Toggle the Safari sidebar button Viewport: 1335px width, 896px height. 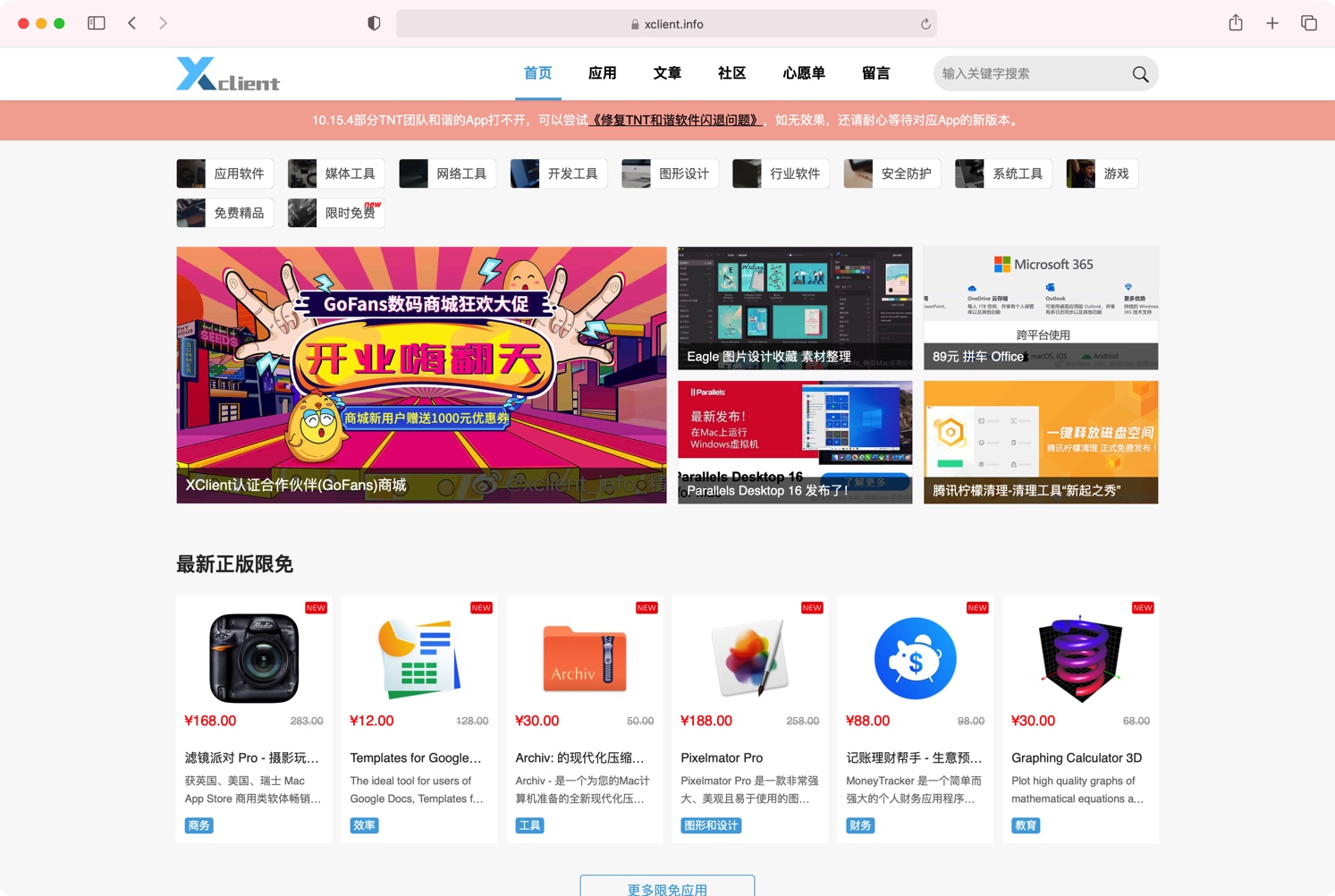tap(97, 23)
